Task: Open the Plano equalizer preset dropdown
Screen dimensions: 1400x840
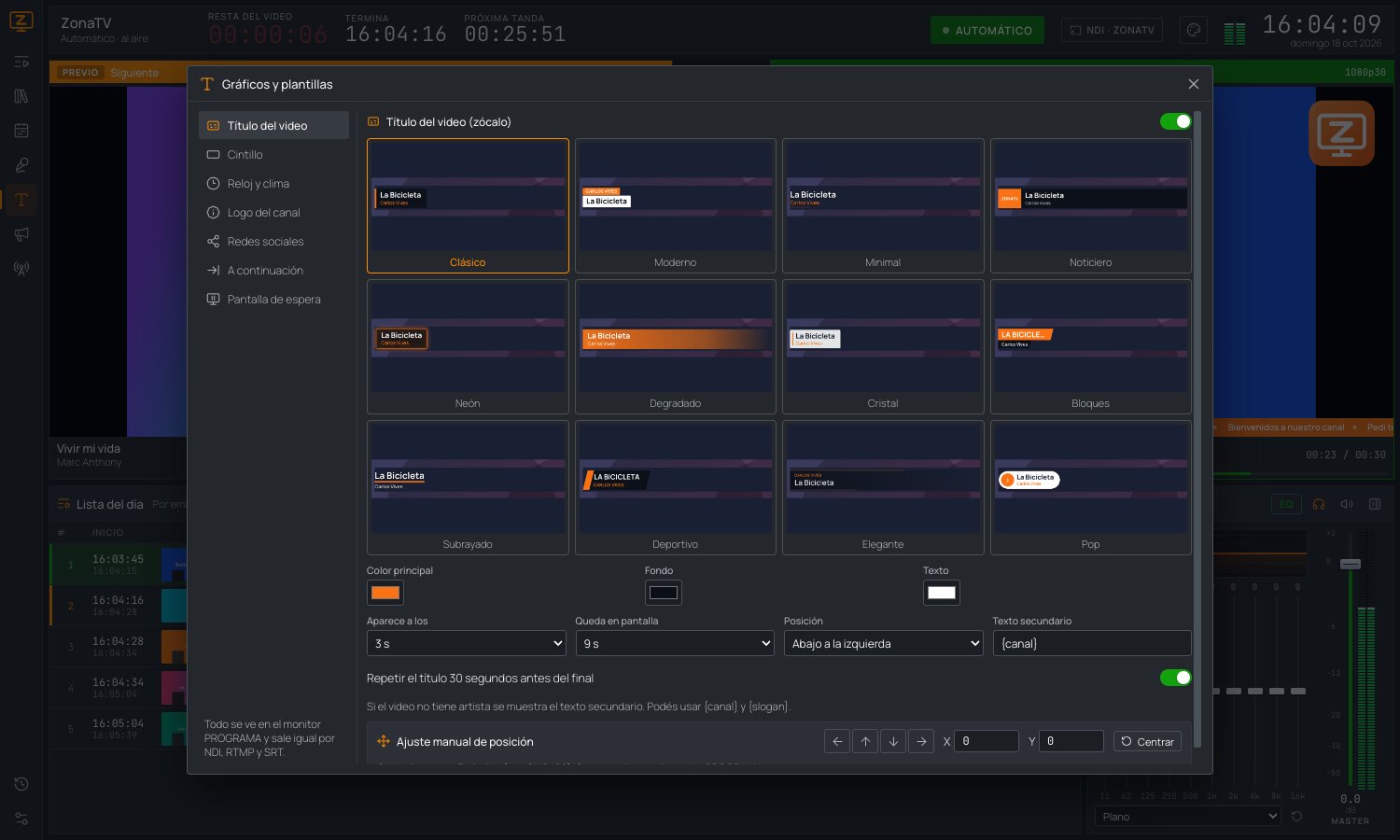Action: pyautogui.click(x=1187, y=817)
